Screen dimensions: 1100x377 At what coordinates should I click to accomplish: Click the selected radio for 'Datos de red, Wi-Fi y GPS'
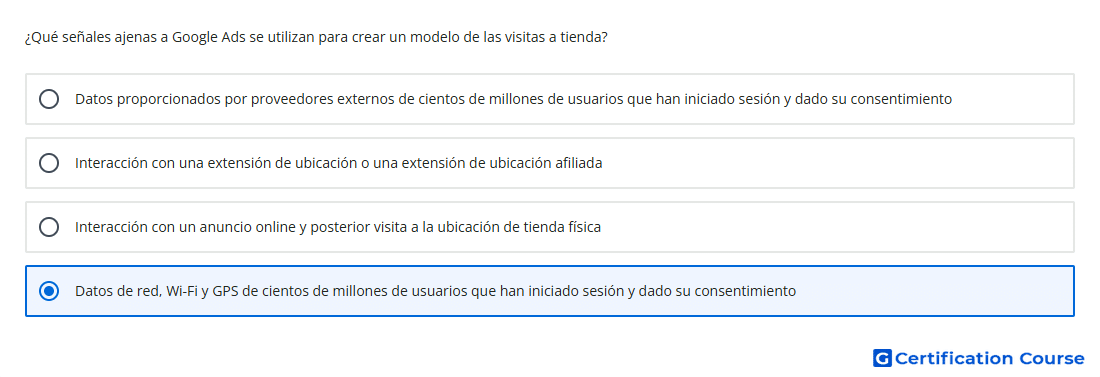tap(49, 291)
